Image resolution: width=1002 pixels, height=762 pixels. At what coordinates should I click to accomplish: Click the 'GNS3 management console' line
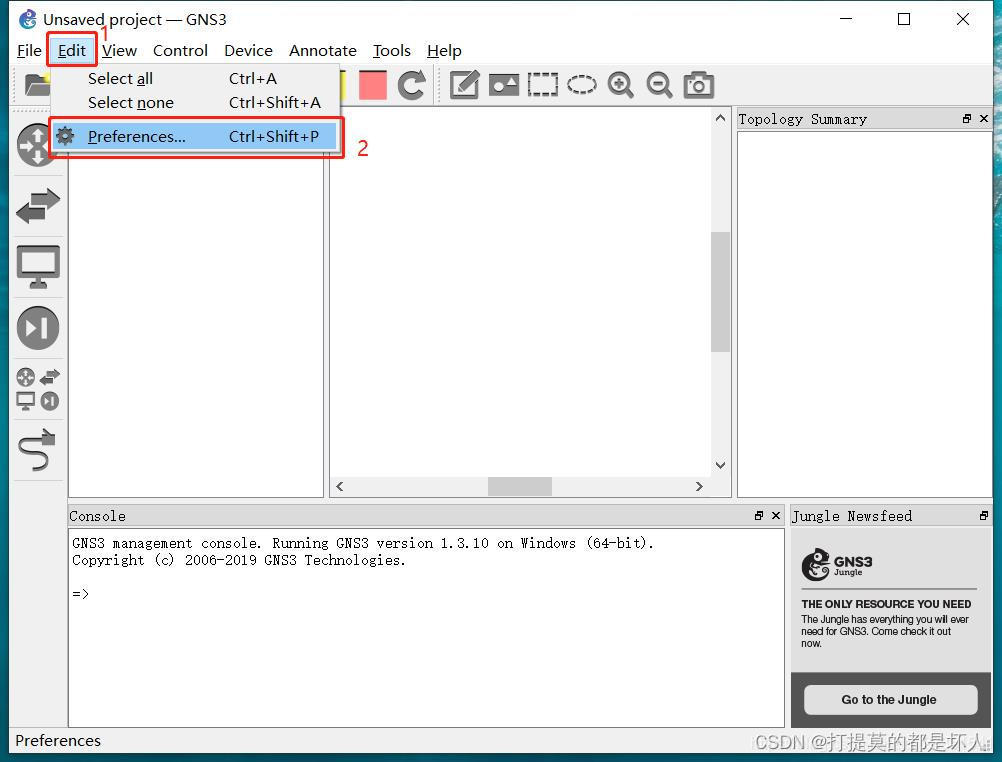tap(363, 543)
